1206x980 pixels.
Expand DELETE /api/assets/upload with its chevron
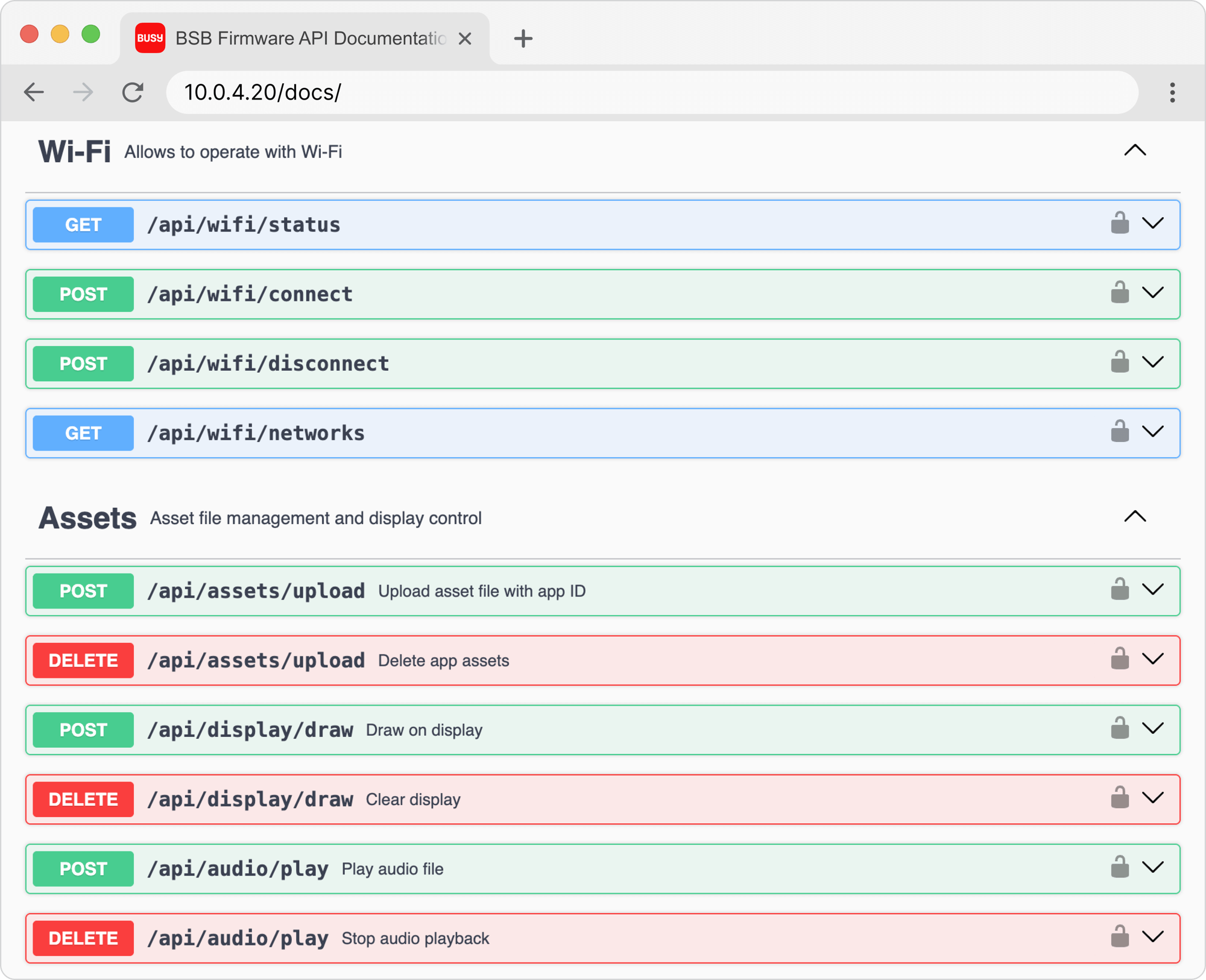click(x=1153, y=659)
